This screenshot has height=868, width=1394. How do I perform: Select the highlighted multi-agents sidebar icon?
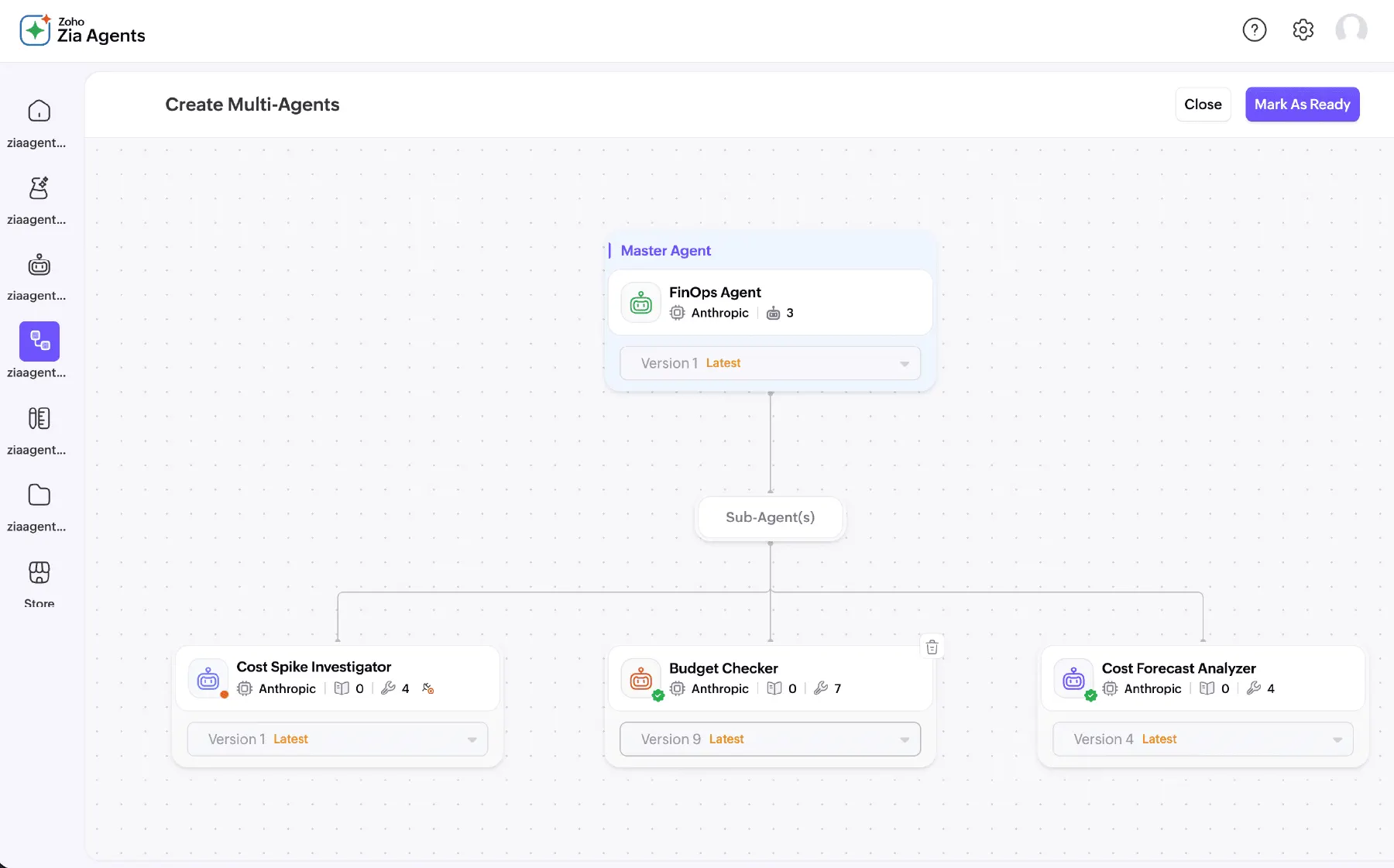tap(39, 341)
